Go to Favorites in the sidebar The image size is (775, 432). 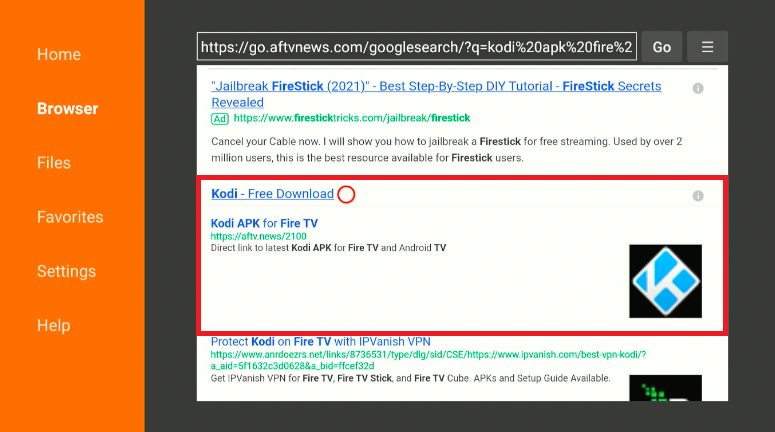pos(70,217)
